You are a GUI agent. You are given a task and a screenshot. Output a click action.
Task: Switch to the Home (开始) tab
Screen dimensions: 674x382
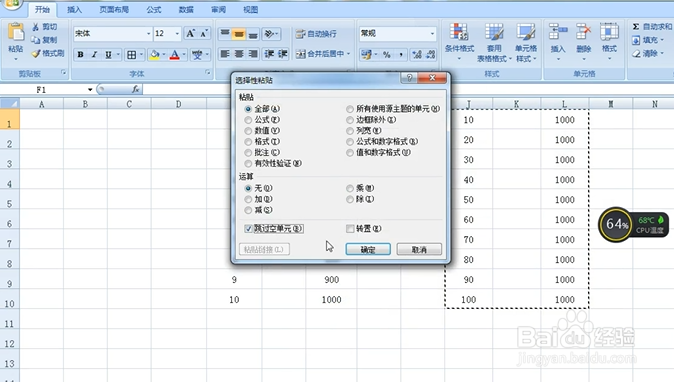click(x=42, y=9)
